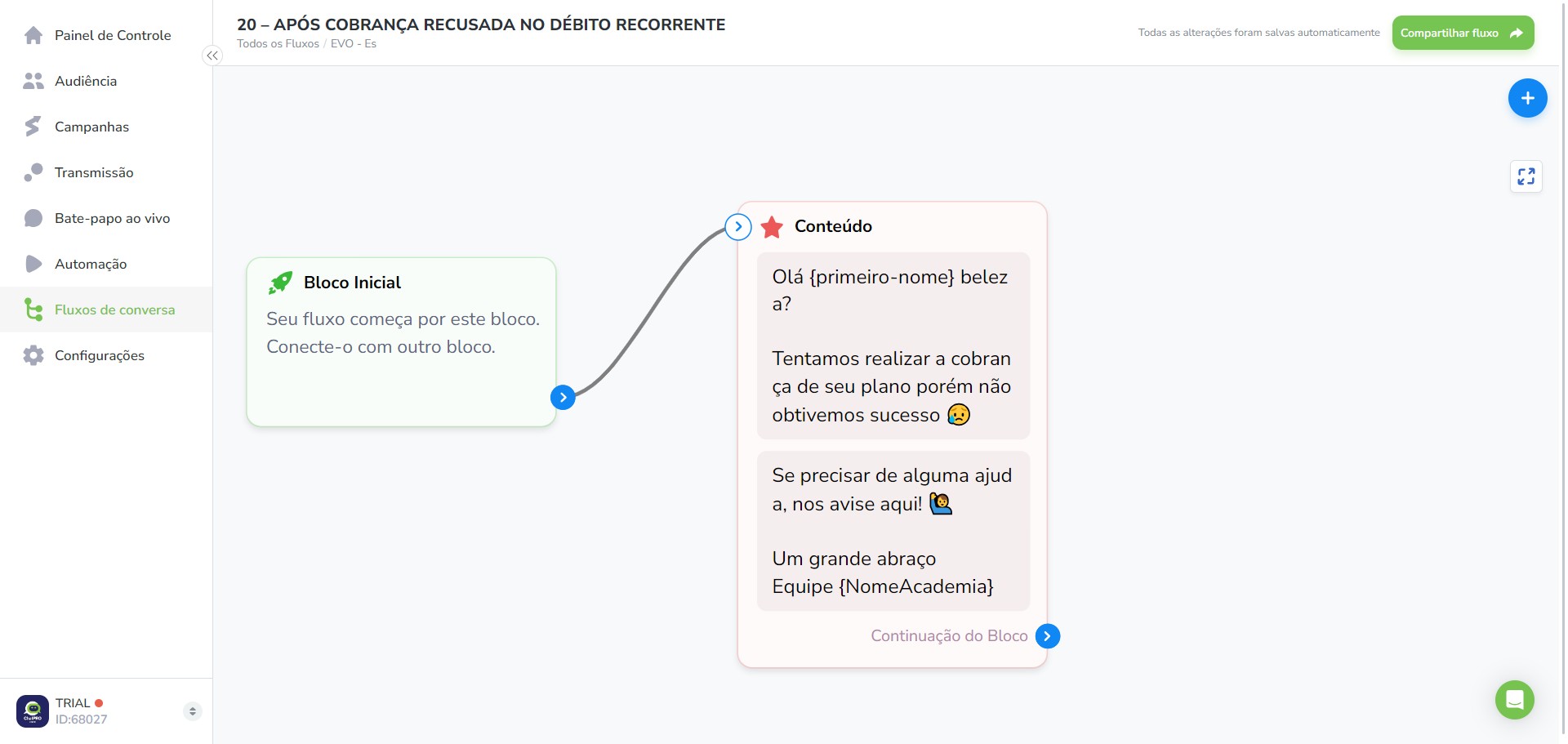
Task: Click the Continuação do Bloco label
Action: pyautogui.click(x=949, y=636)
